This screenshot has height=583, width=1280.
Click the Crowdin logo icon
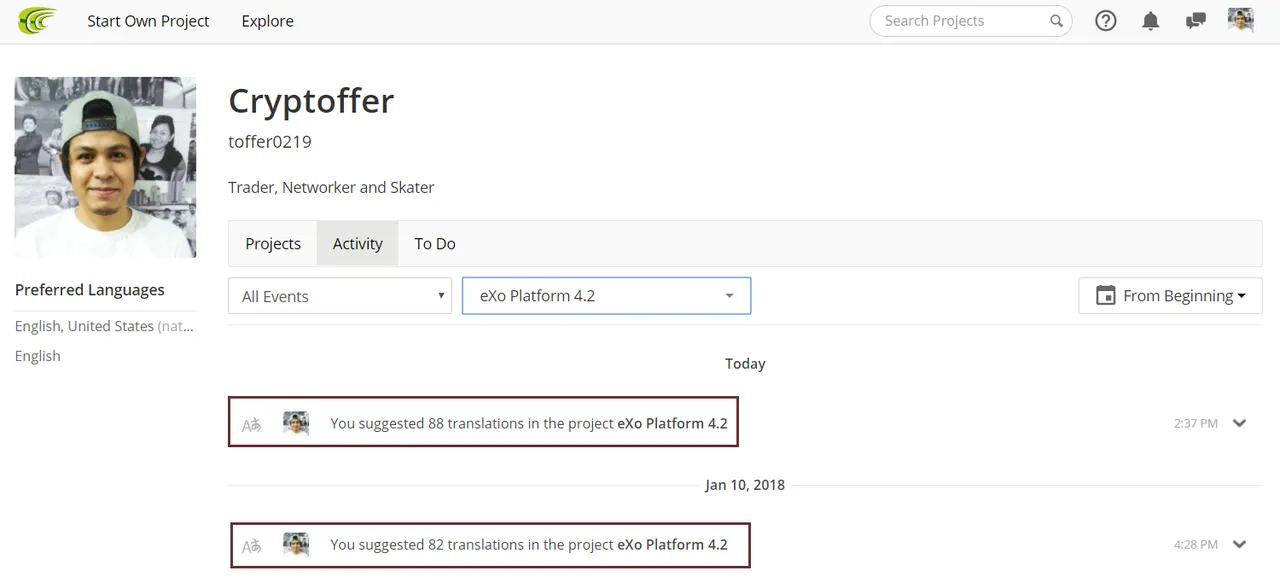[37, 20]
